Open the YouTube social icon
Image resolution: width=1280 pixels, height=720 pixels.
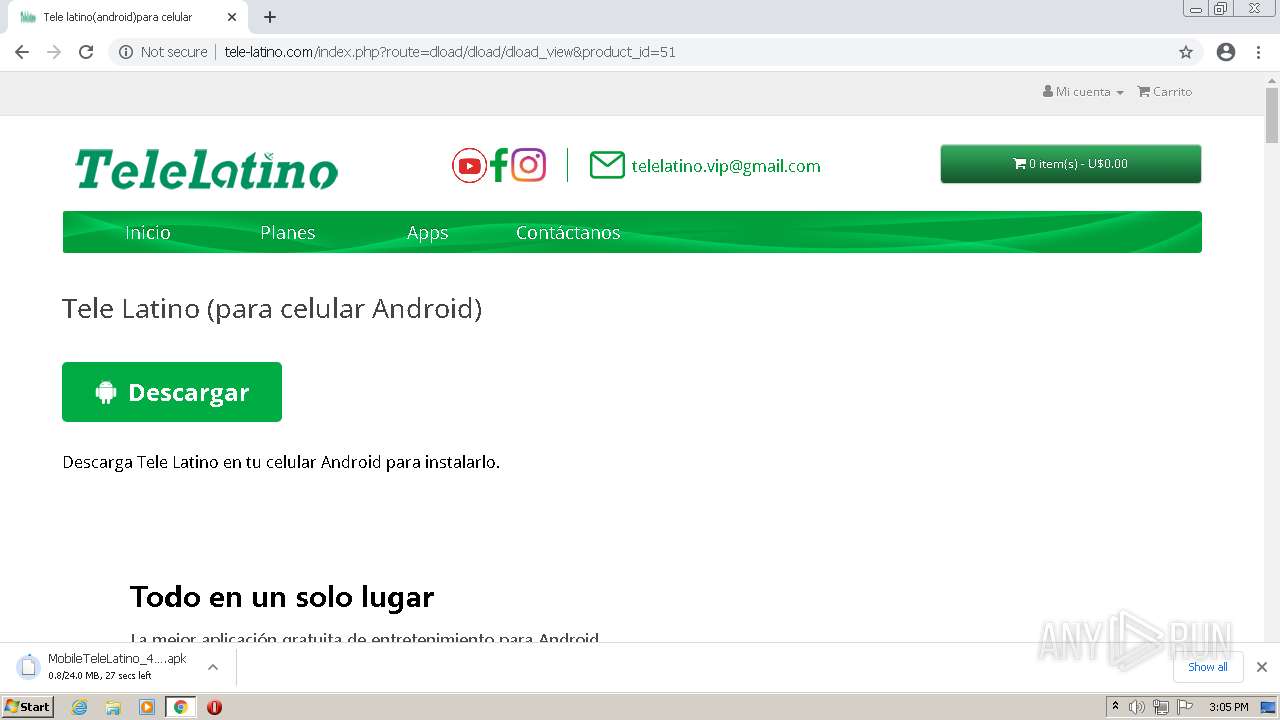click(469, 165)
